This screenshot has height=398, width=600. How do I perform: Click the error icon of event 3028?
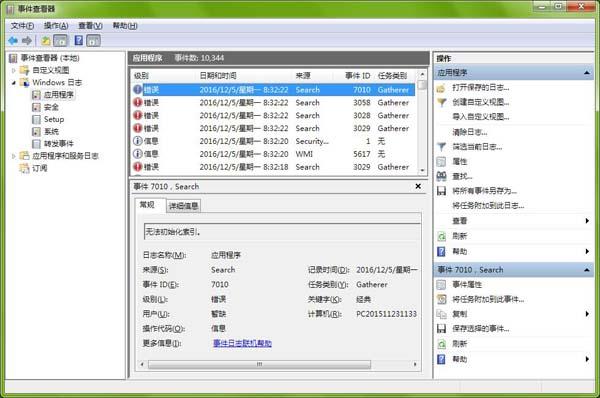[137, 116]
